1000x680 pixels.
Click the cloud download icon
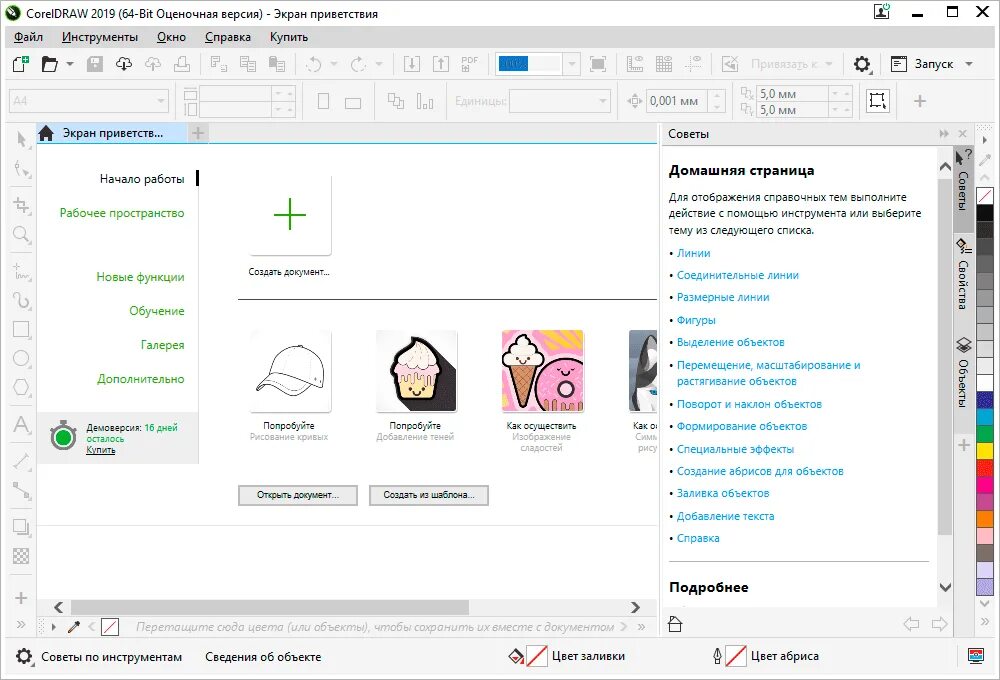coord(124,64)
